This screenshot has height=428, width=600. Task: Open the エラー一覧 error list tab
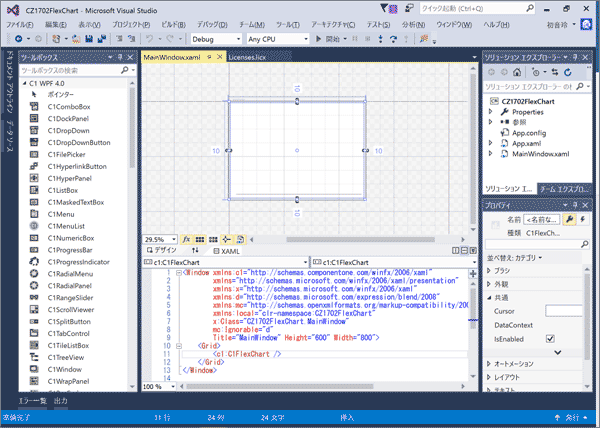click(x=33, y=400)
